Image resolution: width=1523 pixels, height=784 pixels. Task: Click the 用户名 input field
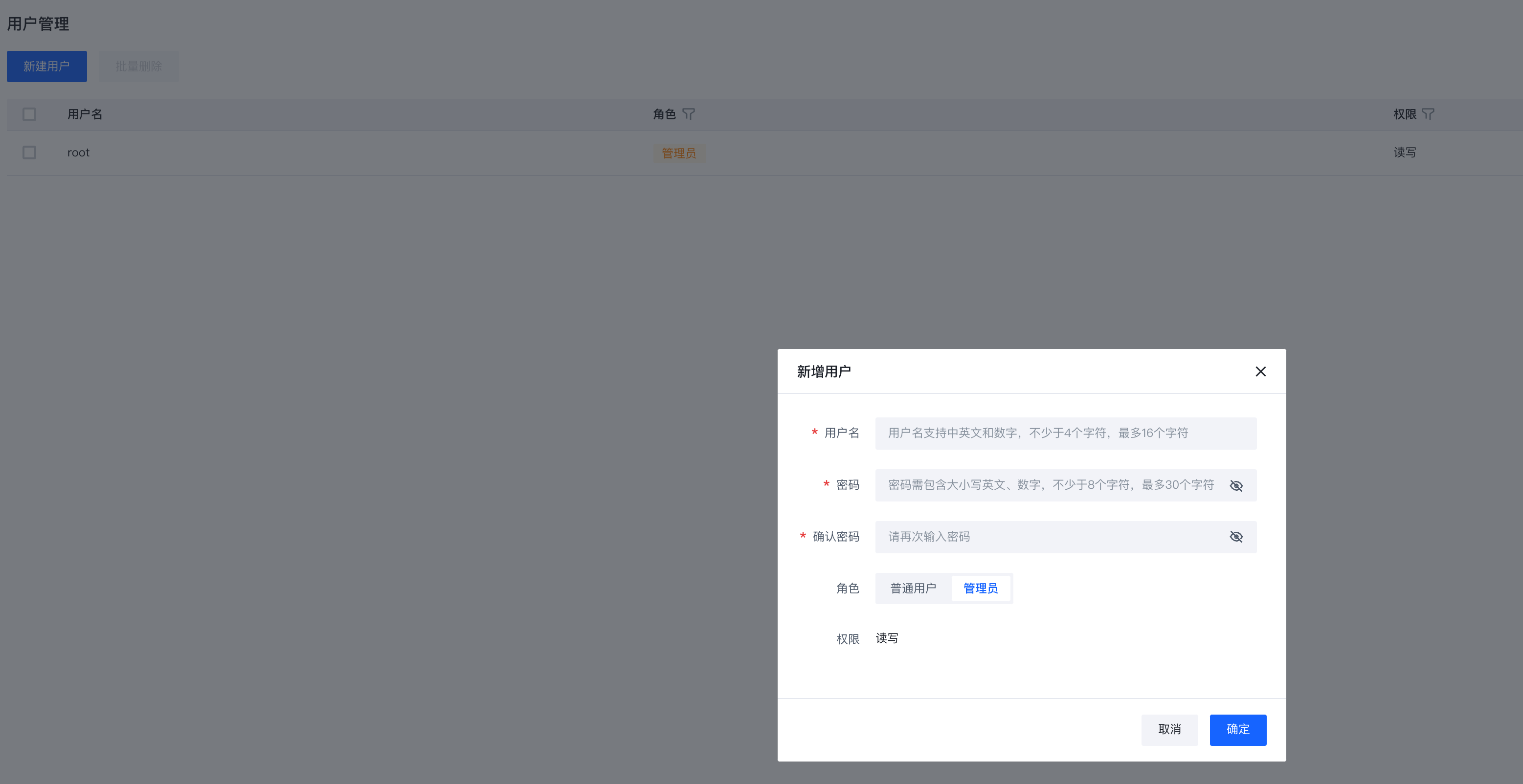tap(1064, 434)
